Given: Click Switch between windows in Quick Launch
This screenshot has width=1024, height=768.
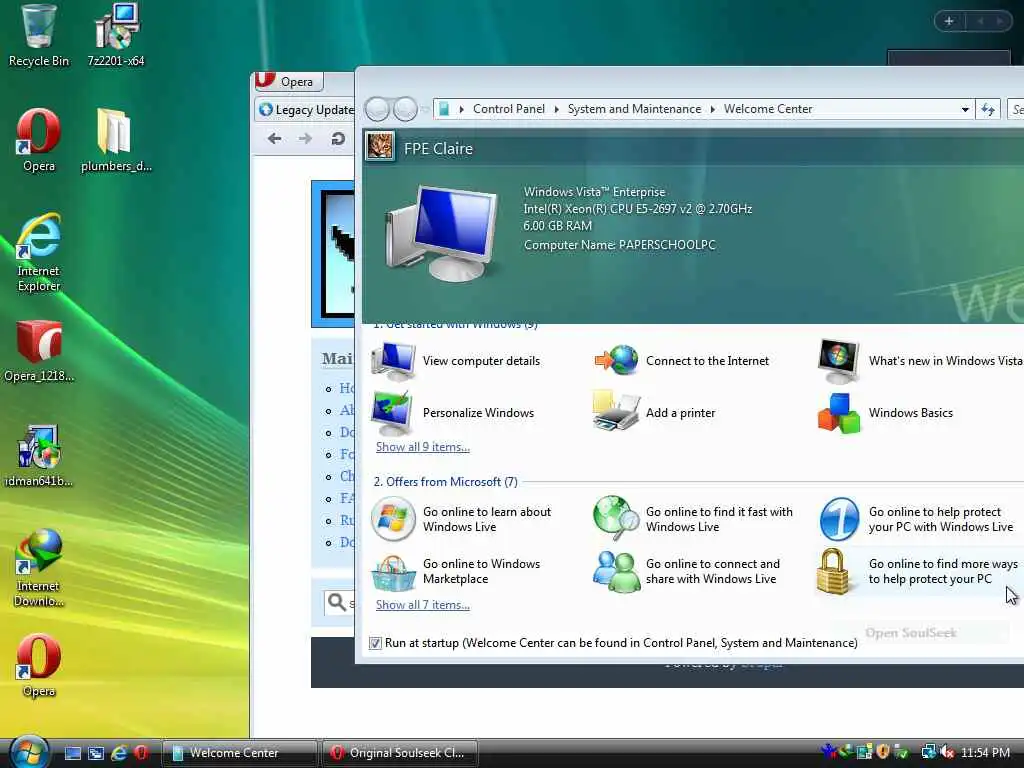Looking at the screenshot, I should pyautogui.click(x=96, y=753).
